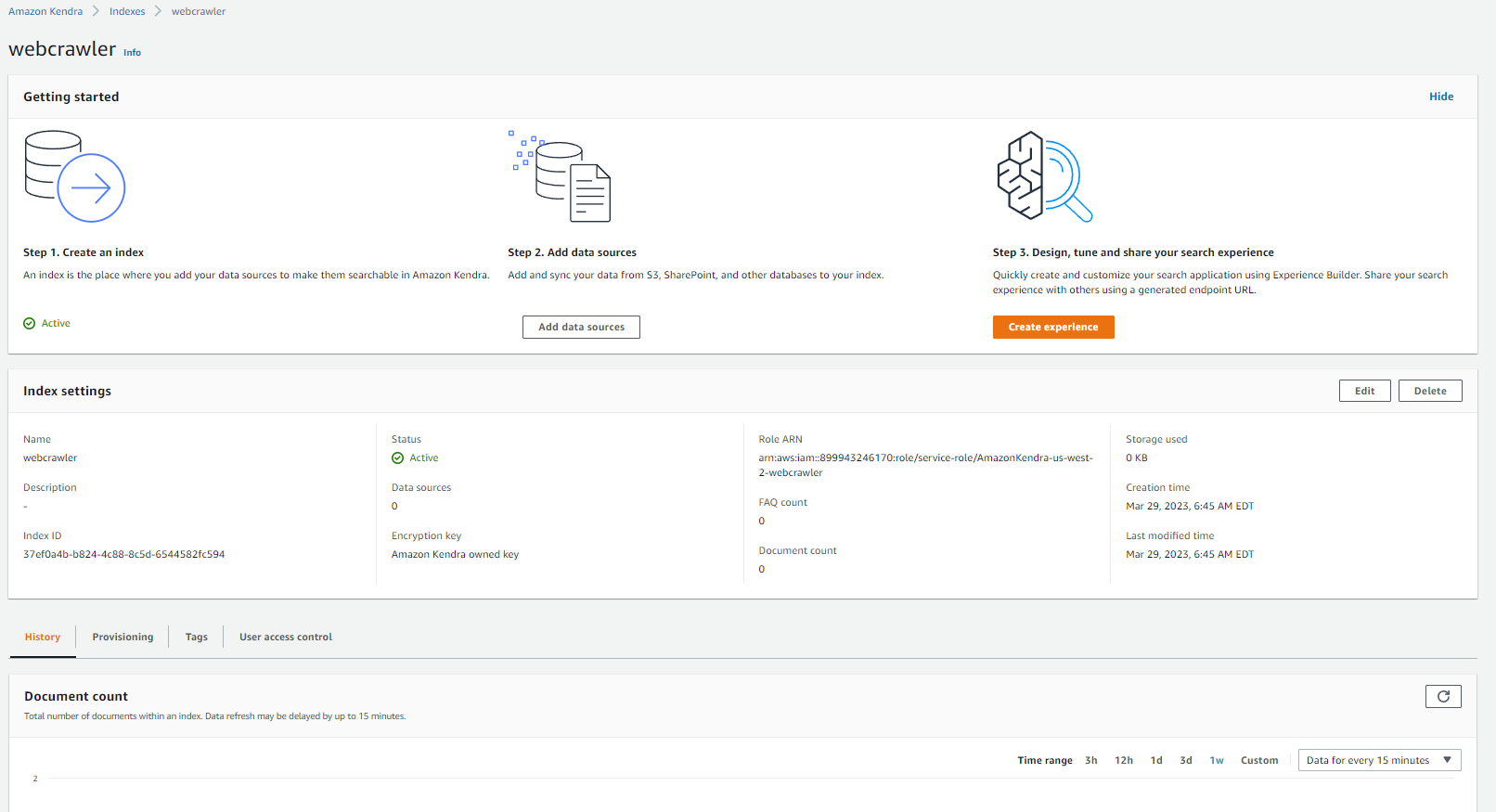Go to Amazon Kendra breadcrumb
The height and width of the screenshot is (812, 1496).
(45, 11)
